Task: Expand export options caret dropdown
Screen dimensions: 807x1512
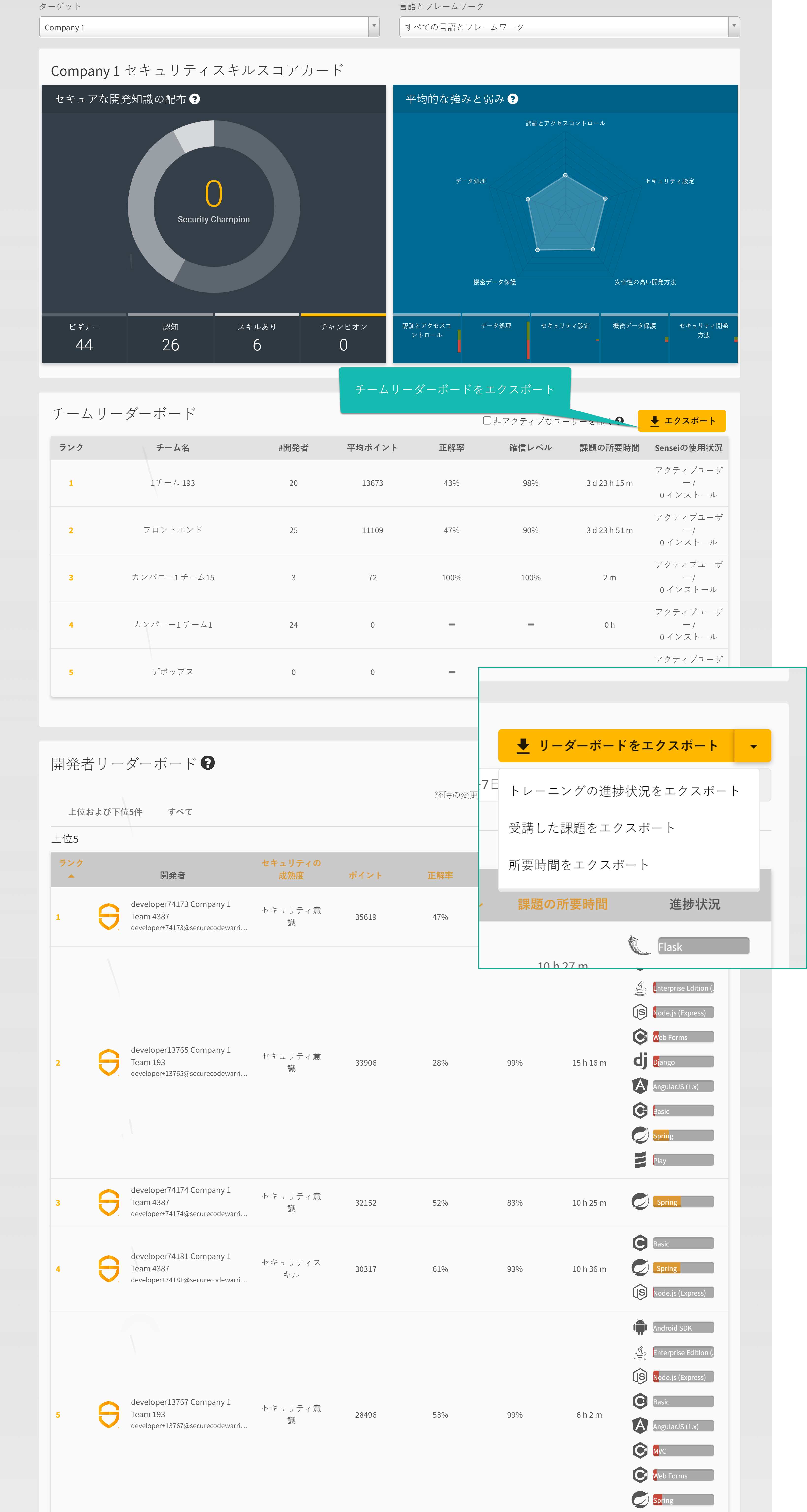Action: (753, 745)
